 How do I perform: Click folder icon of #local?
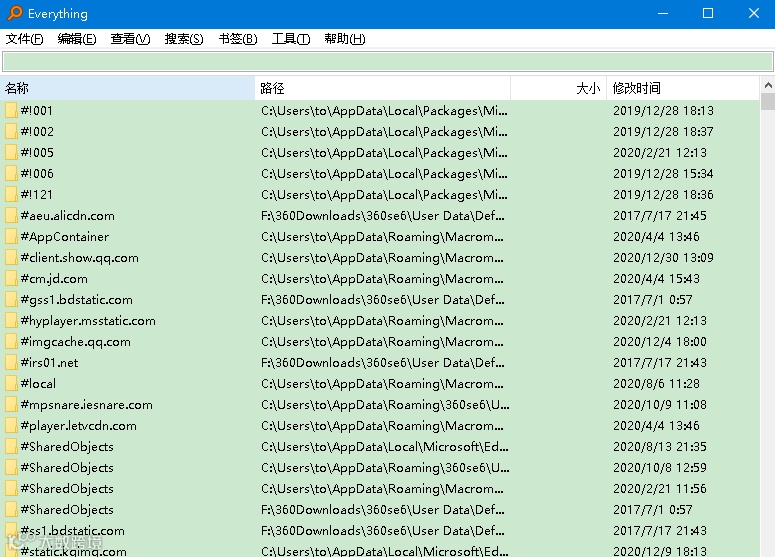(x=11, y=384)
